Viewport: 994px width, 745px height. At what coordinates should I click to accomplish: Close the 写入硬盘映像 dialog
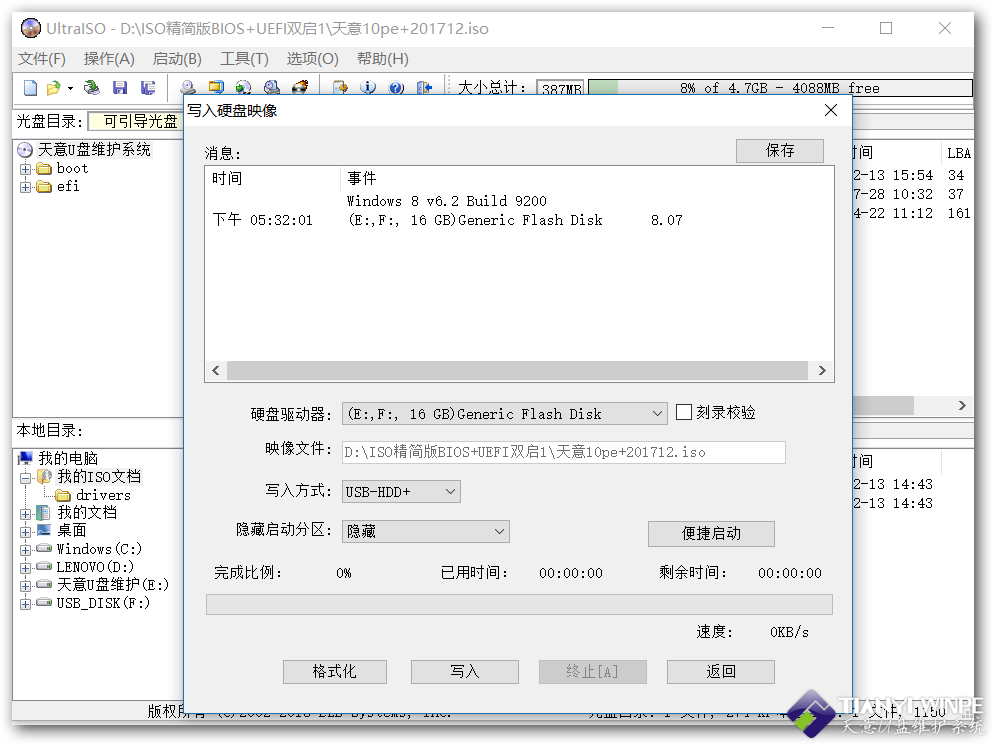830,110
